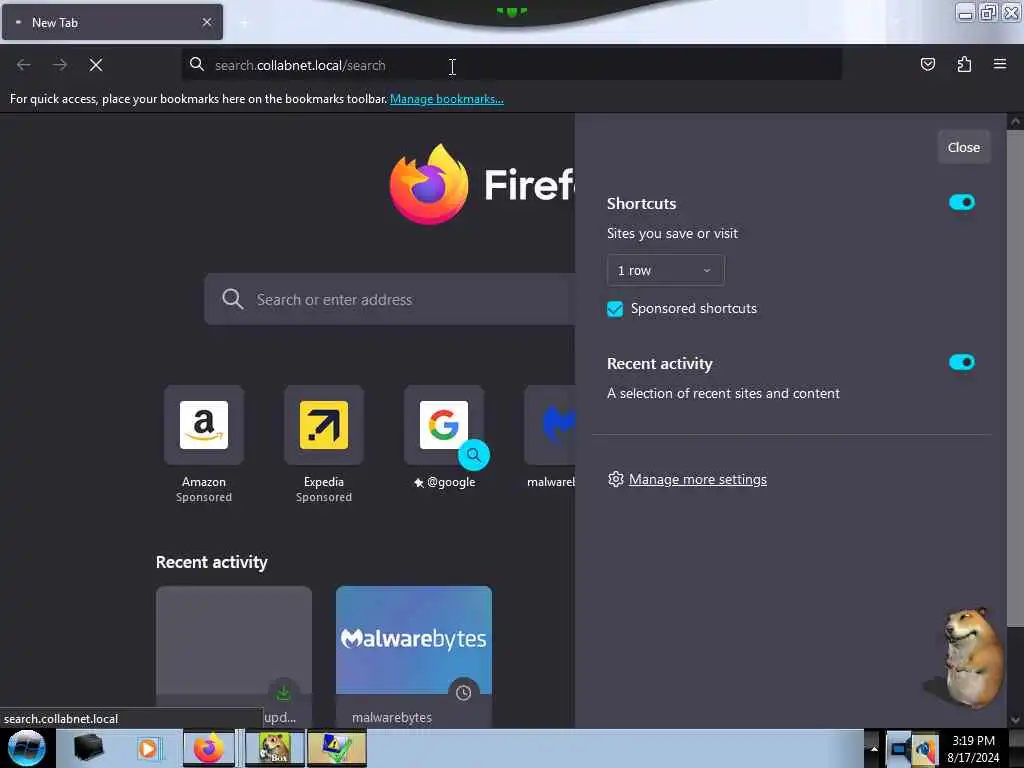Click the system tray icon beside the clock
Screen dimensions: 1024x768
pos(925,748)
